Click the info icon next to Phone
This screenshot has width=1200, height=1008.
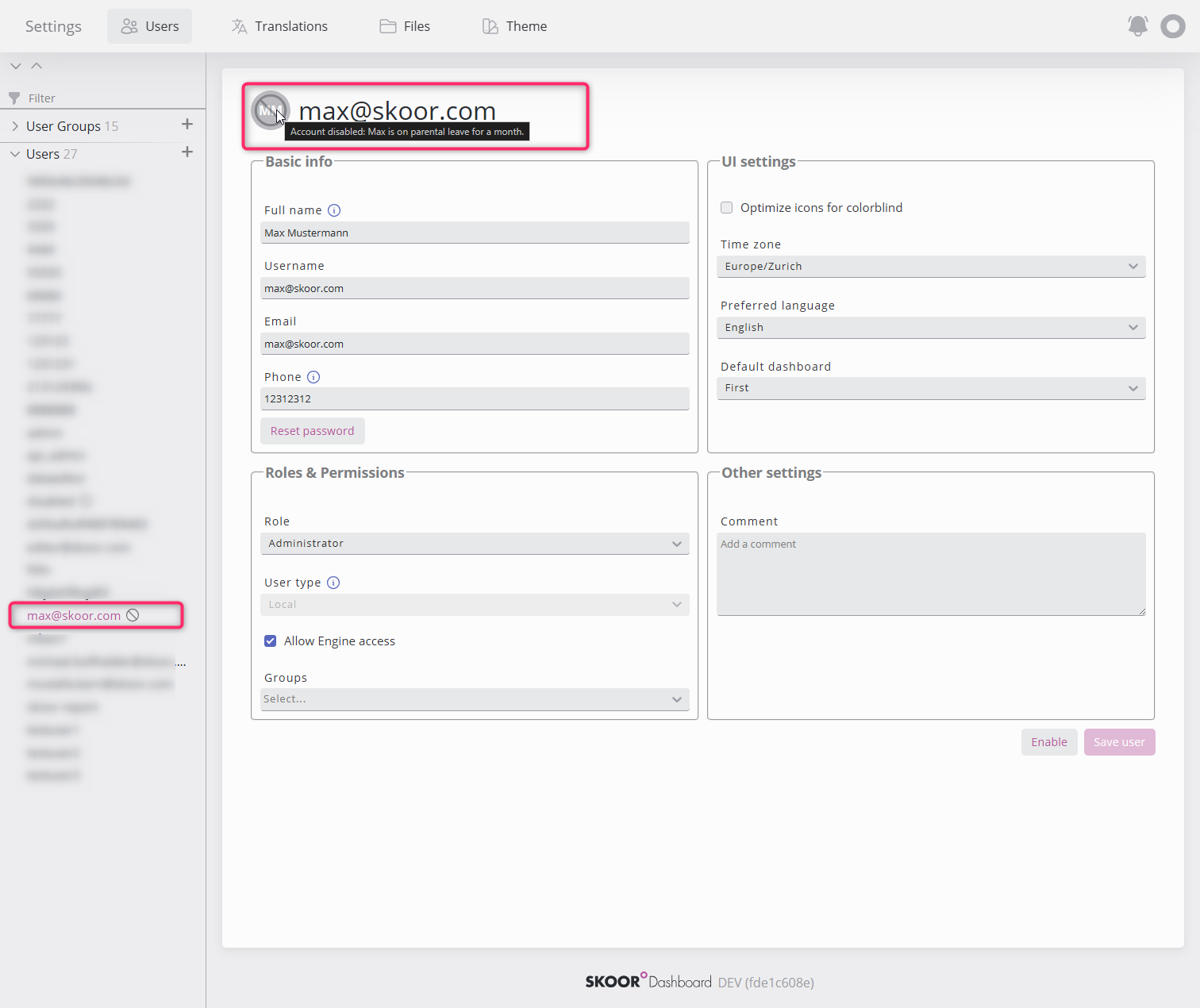[313, 377]
